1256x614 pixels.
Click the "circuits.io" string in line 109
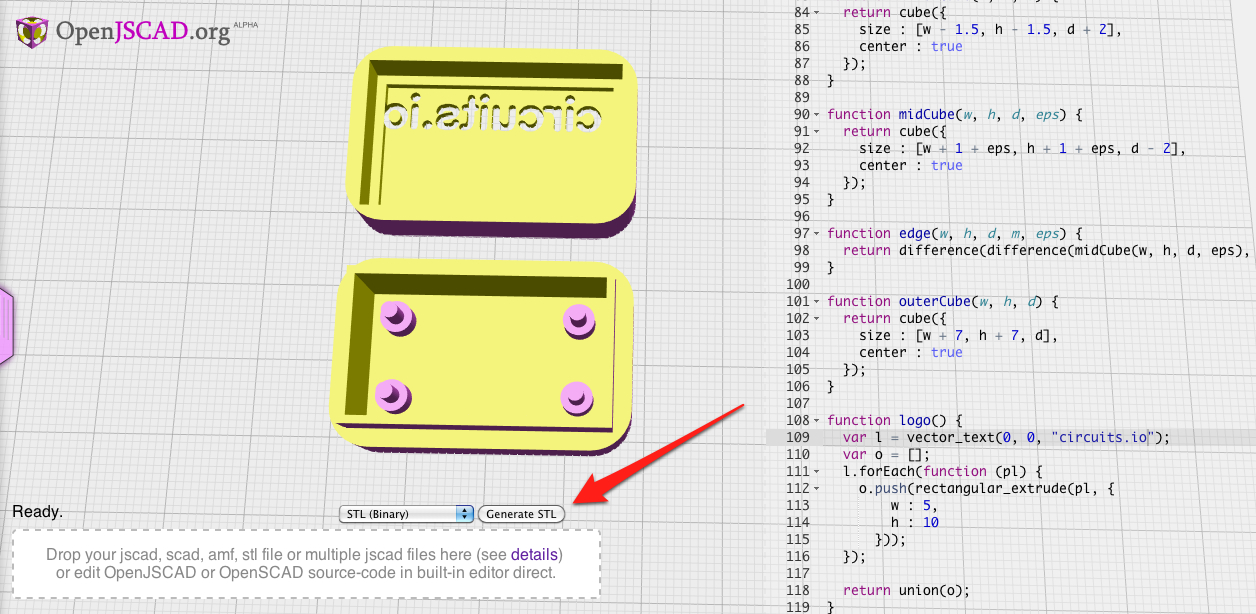click(x=1101, y=437)
